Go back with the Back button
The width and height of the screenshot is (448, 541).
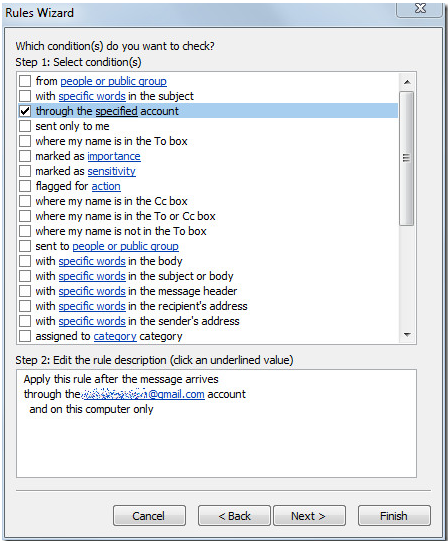[x=234, y=516]
